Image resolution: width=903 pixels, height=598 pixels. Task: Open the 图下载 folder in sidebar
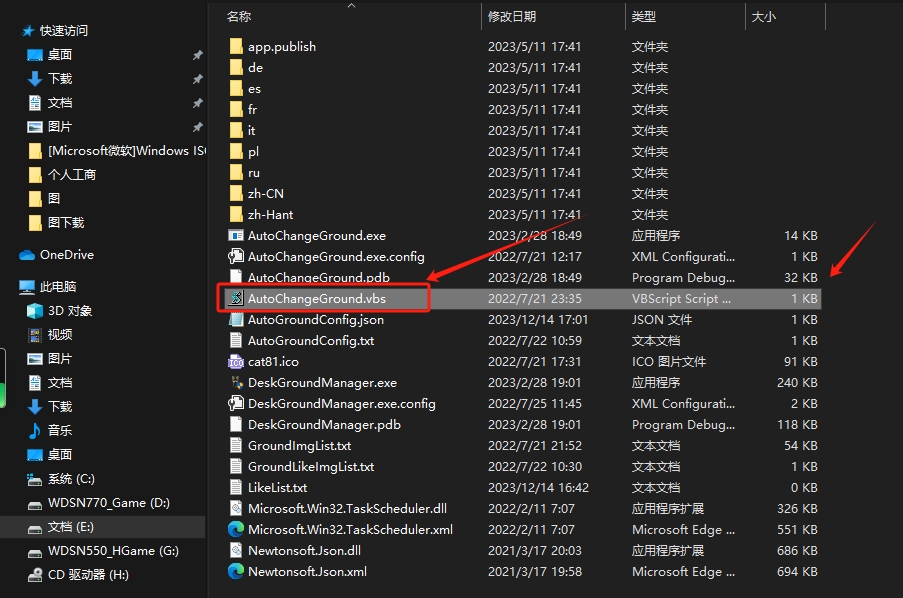66,222
